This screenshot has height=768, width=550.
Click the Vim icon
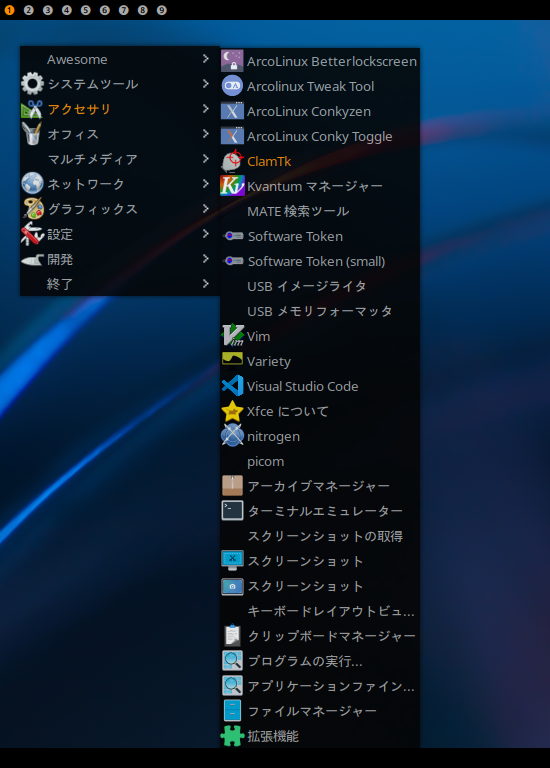232,336
